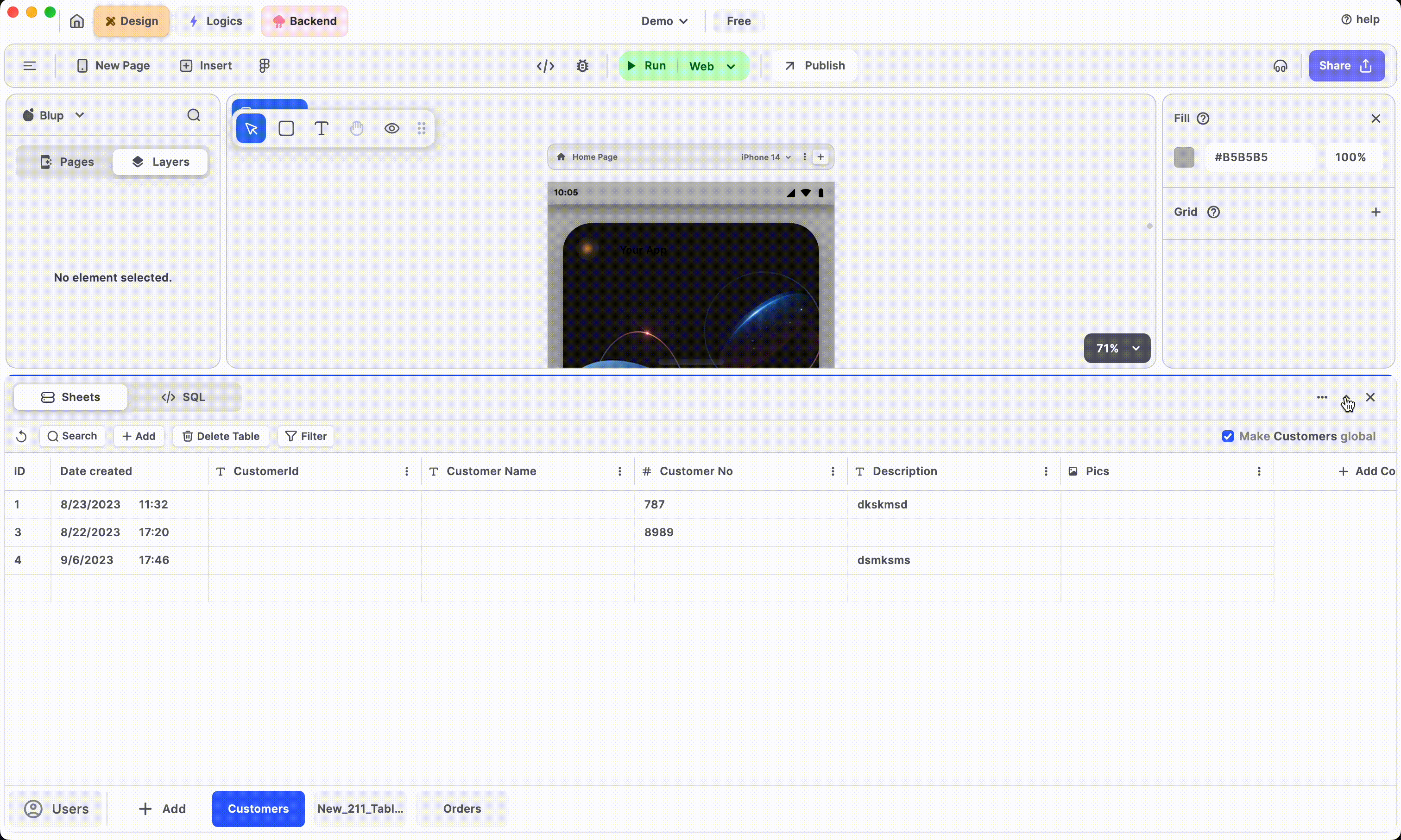Activate the hand pan tool
This screenshot has height=840, width=1401.
(x=356, y=128)
